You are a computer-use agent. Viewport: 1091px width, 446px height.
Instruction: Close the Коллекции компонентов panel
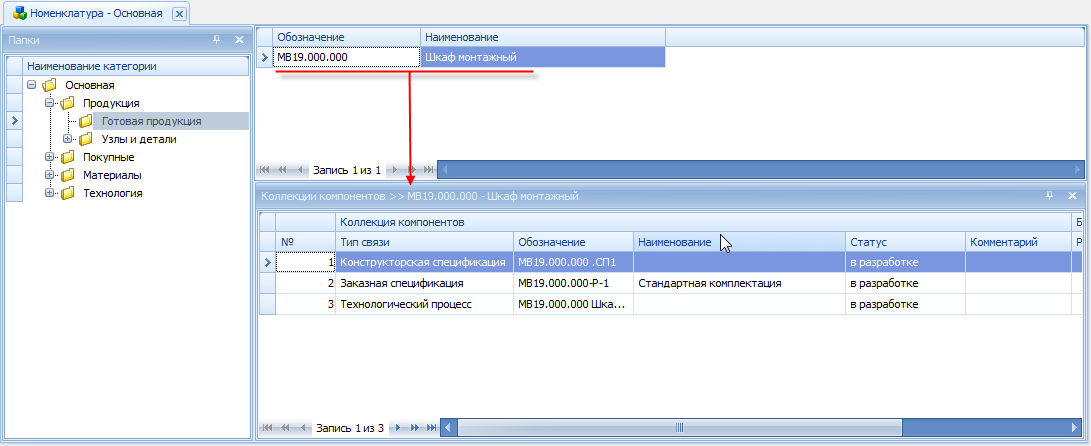(1072, 196)
